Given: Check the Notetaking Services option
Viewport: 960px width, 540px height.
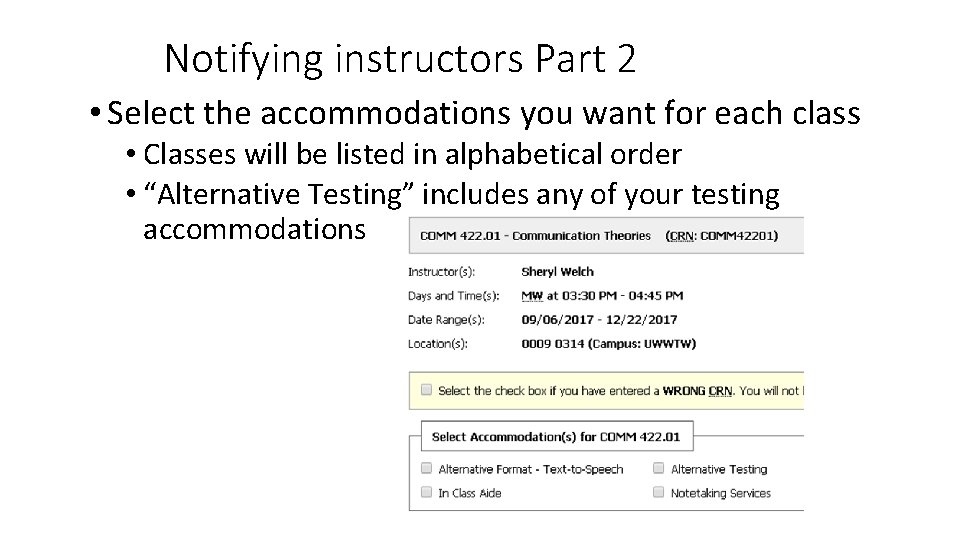Looking at the screenshot, I should 658,492.
